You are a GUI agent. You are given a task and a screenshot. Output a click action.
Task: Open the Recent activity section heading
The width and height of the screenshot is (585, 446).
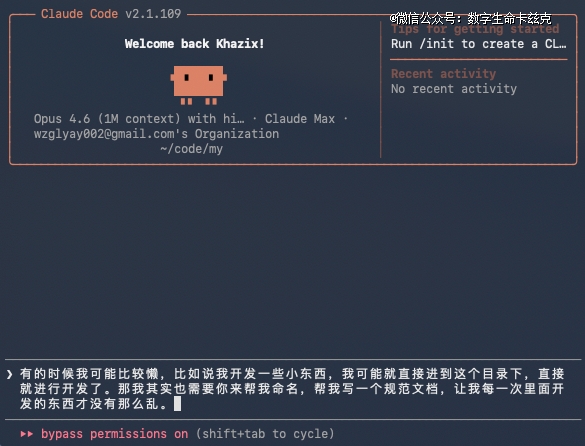click(444, 74)
